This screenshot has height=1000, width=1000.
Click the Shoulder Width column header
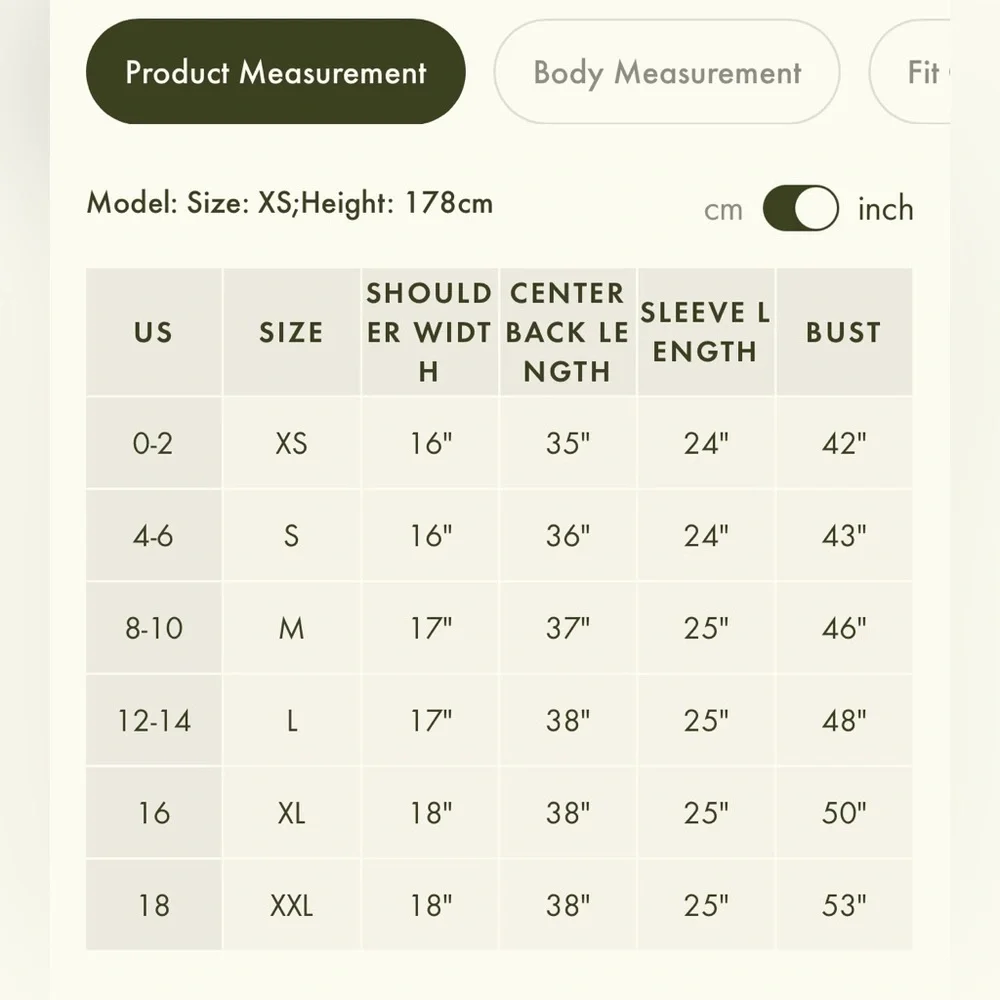[x=429, y=332]
